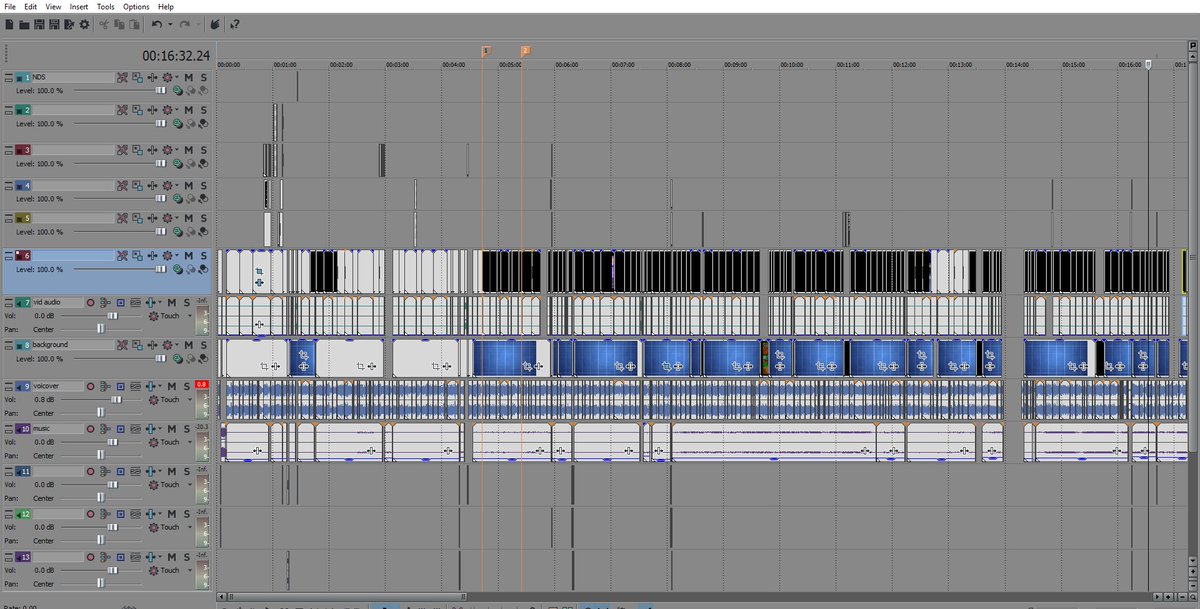Open automation settings dropdown on background track
Image resolution: width=1200 pixels, height=609 pixels.
[177, 345]
